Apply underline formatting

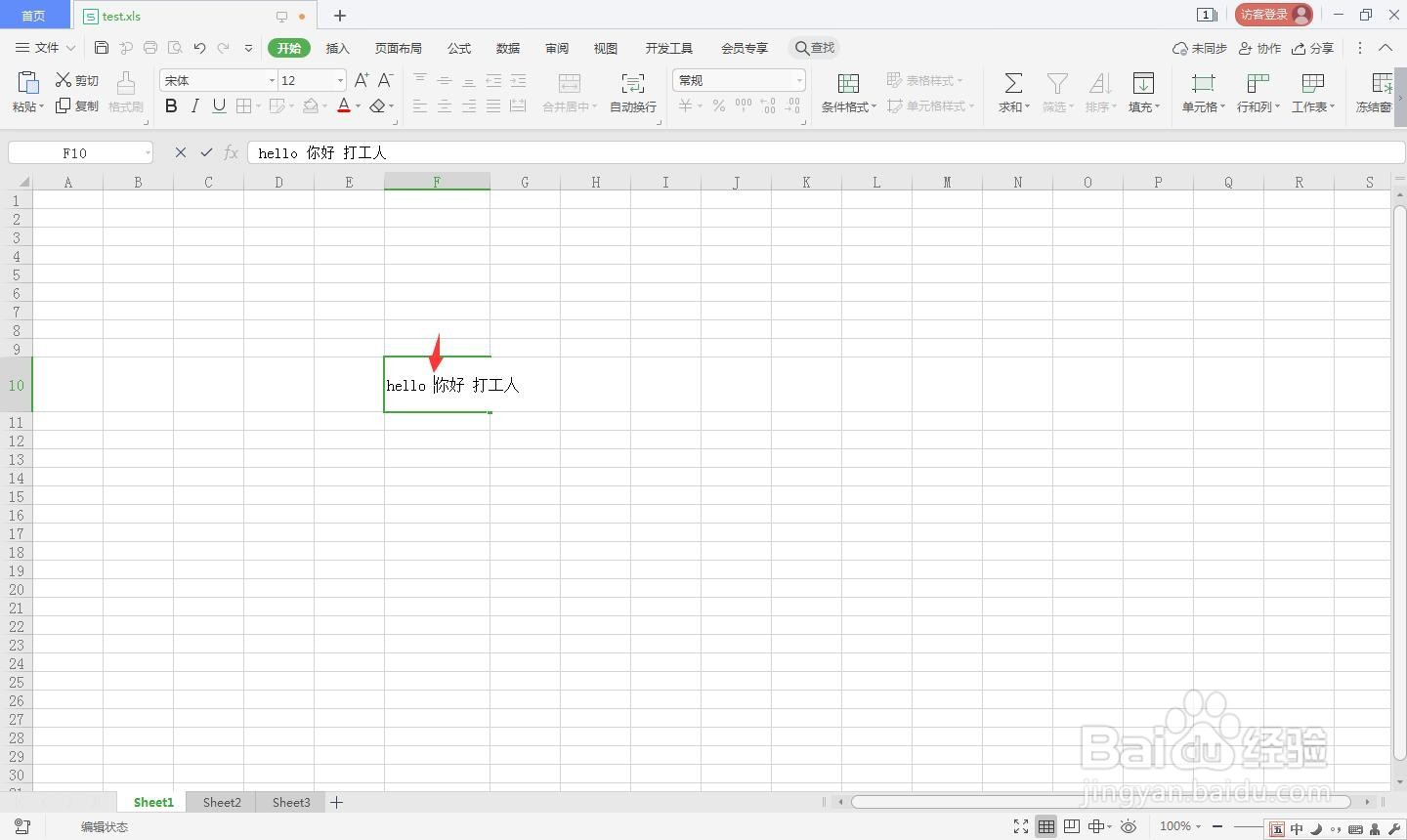(219, 105)
